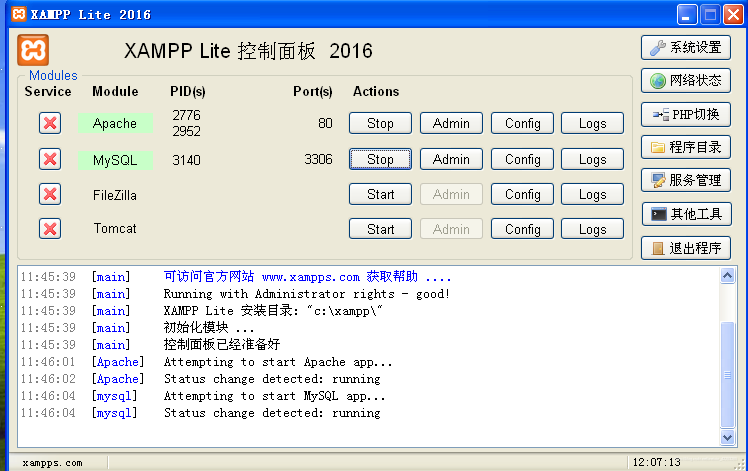748x471 pixels.
Task: Click the PHP切换 button
Action: [686, 114]
